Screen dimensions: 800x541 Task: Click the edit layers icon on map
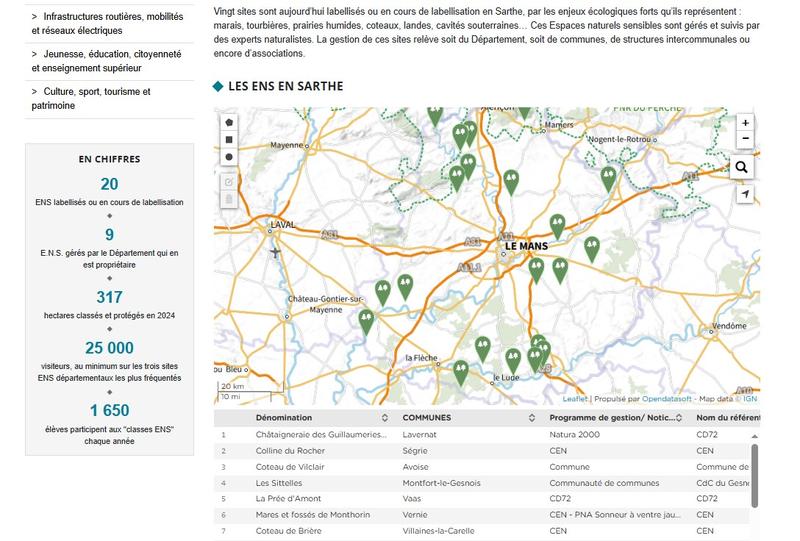tap(229, 182)
